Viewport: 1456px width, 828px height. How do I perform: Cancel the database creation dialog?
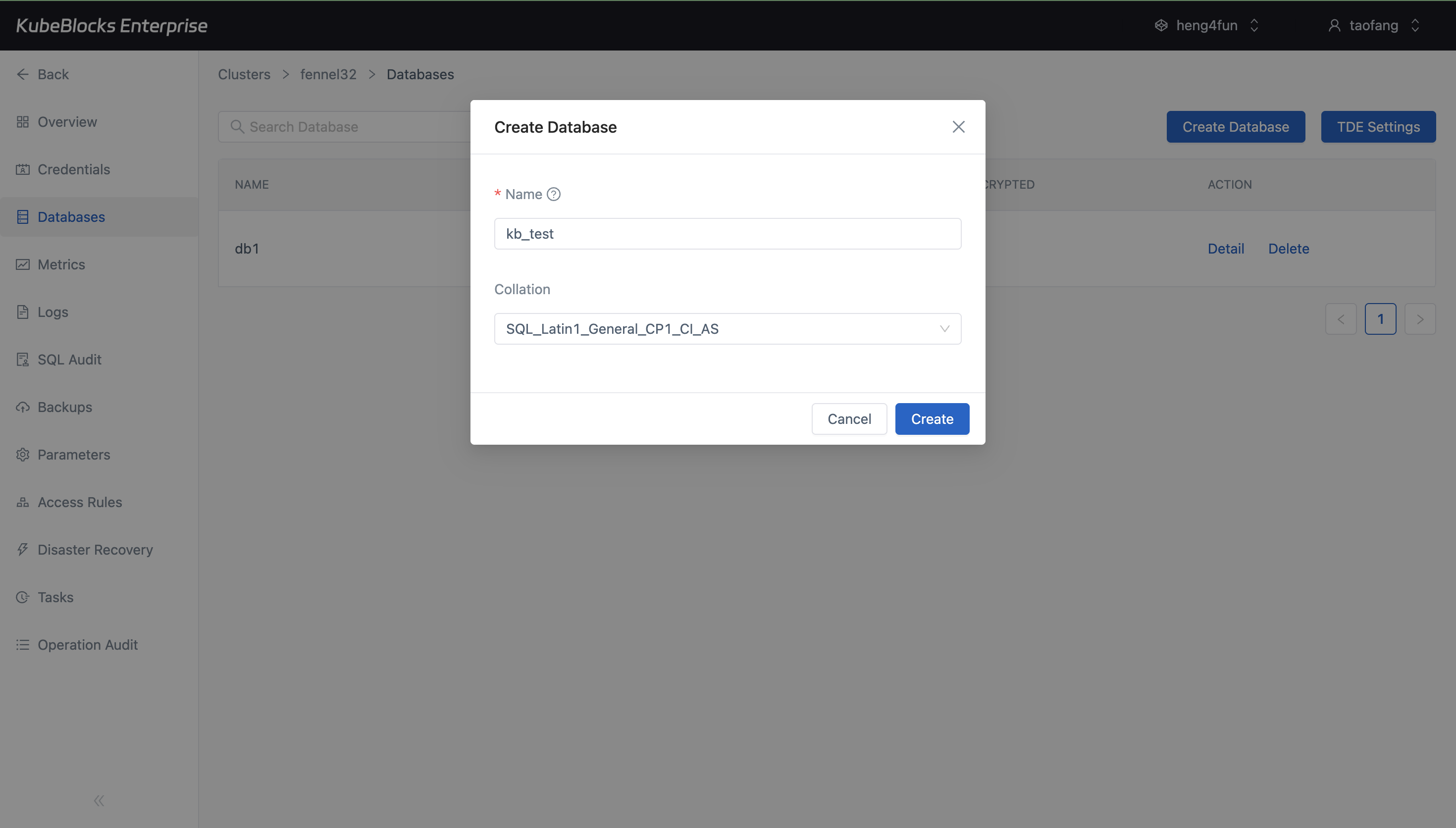(x=849, y=419)
